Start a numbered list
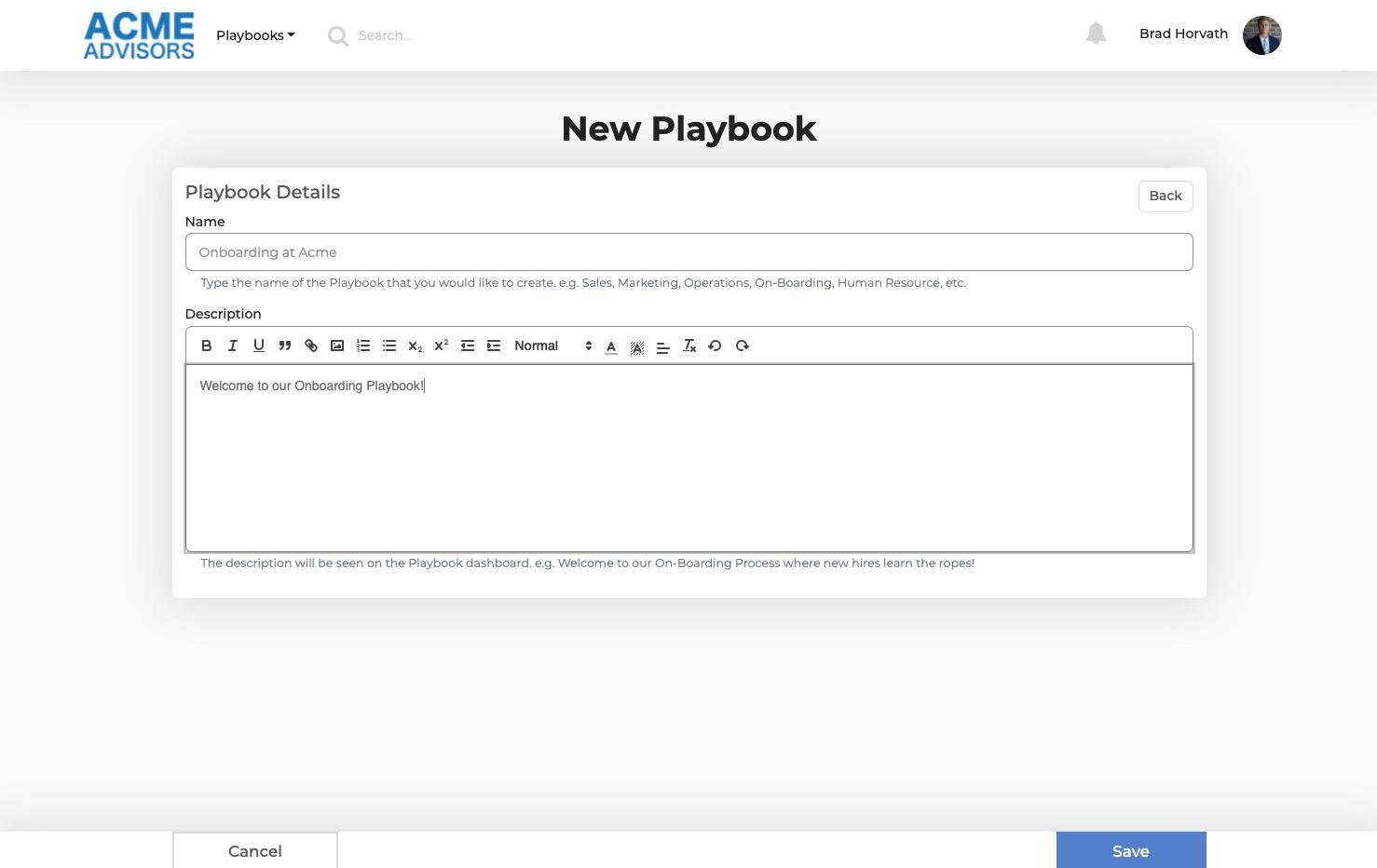Screen dimensions: 1377x868 (363, 346)
